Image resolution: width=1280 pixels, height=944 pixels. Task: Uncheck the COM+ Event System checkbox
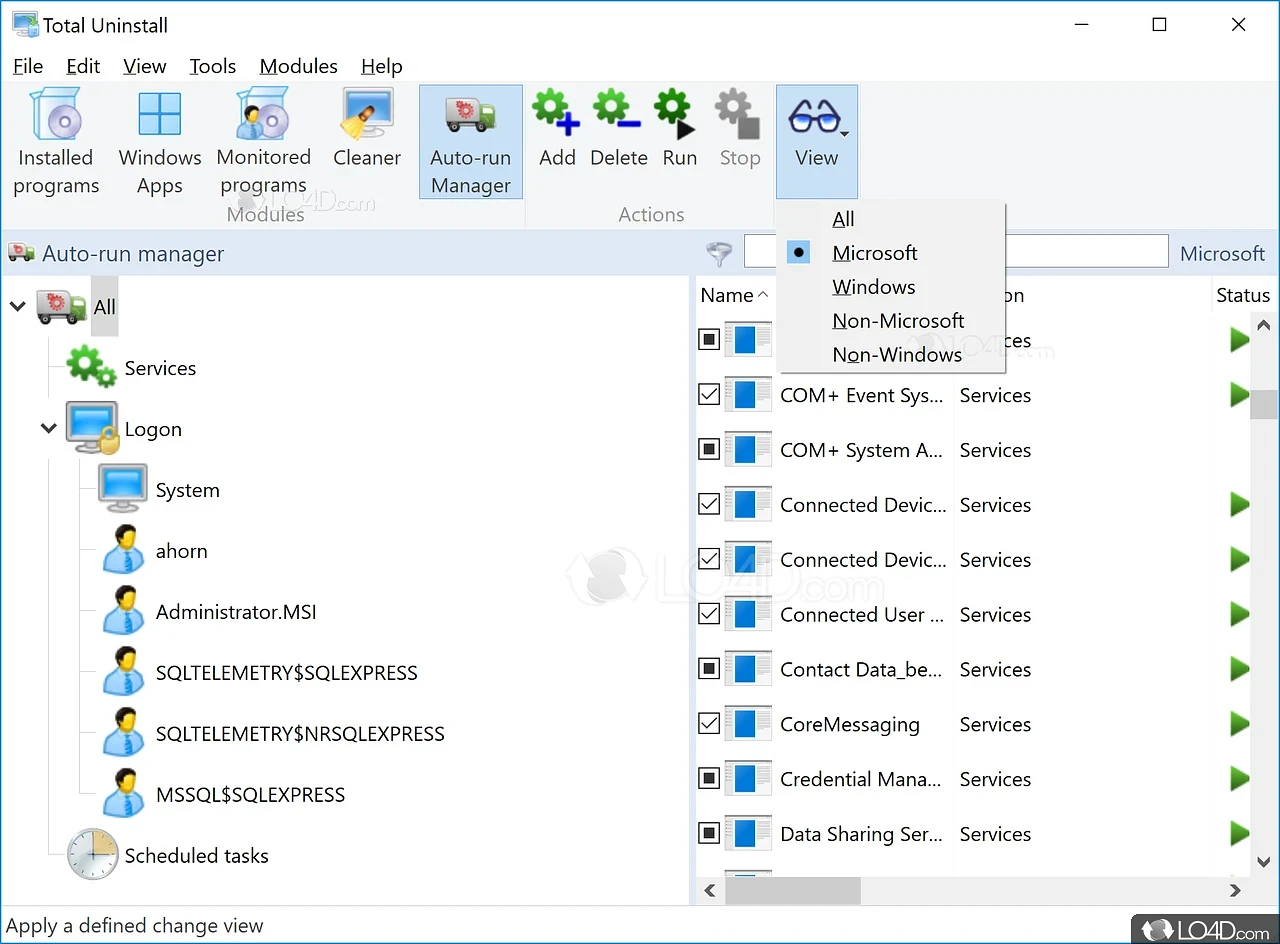709,395
